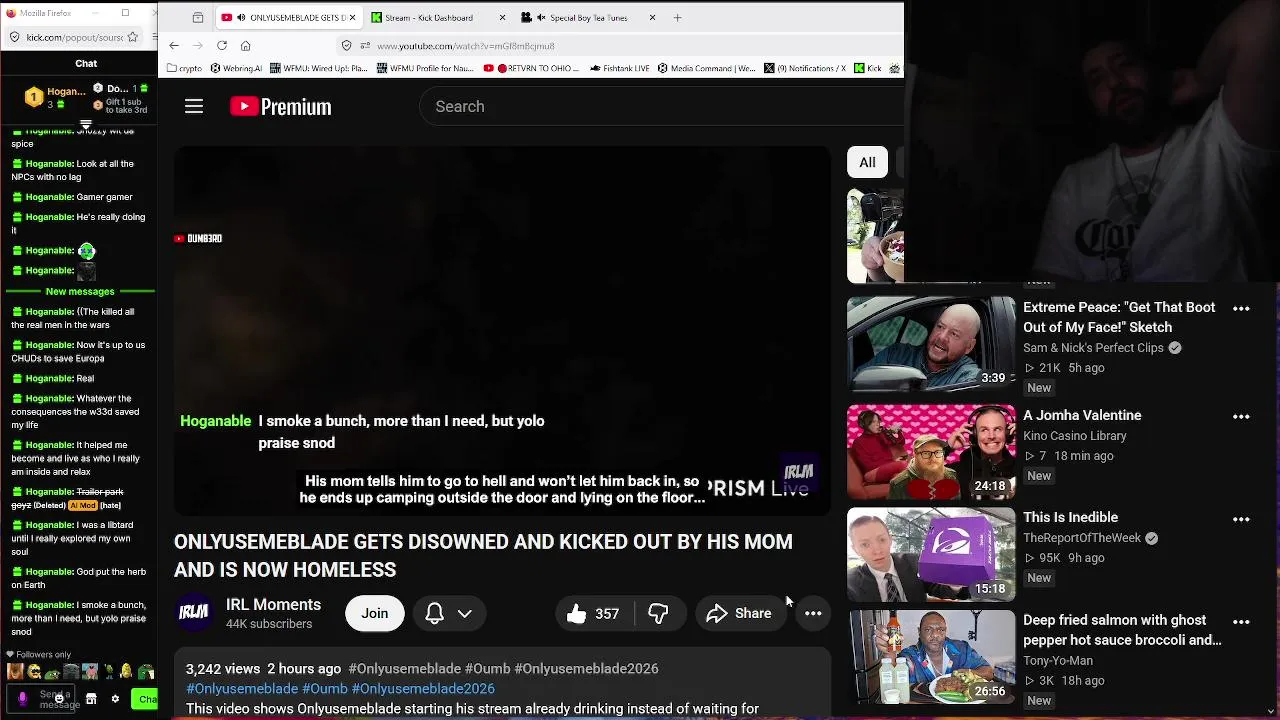Open options for Deep fried salmon video

click(1241, 622)
